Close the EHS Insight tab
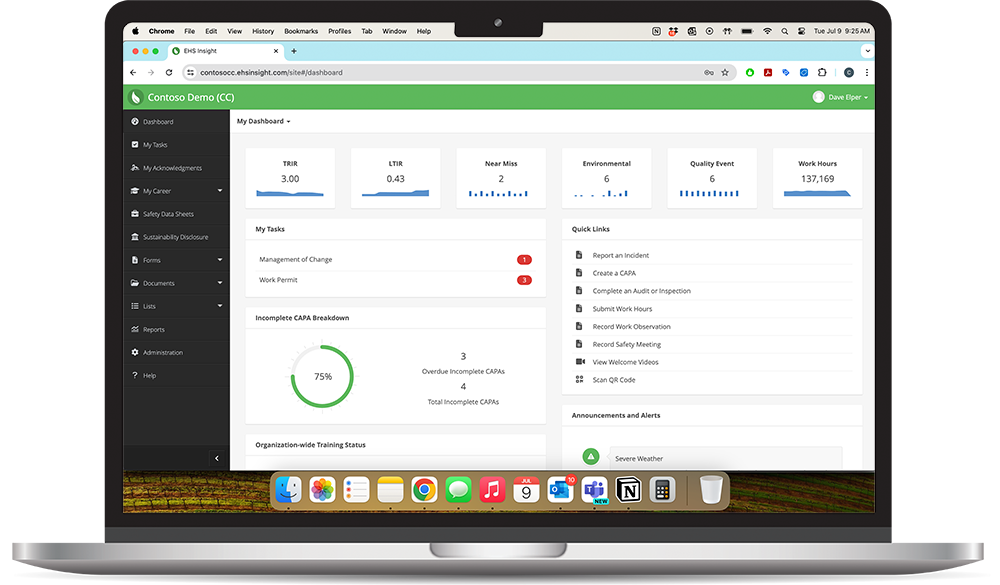Screen dimensions: 1000x585 276,51
